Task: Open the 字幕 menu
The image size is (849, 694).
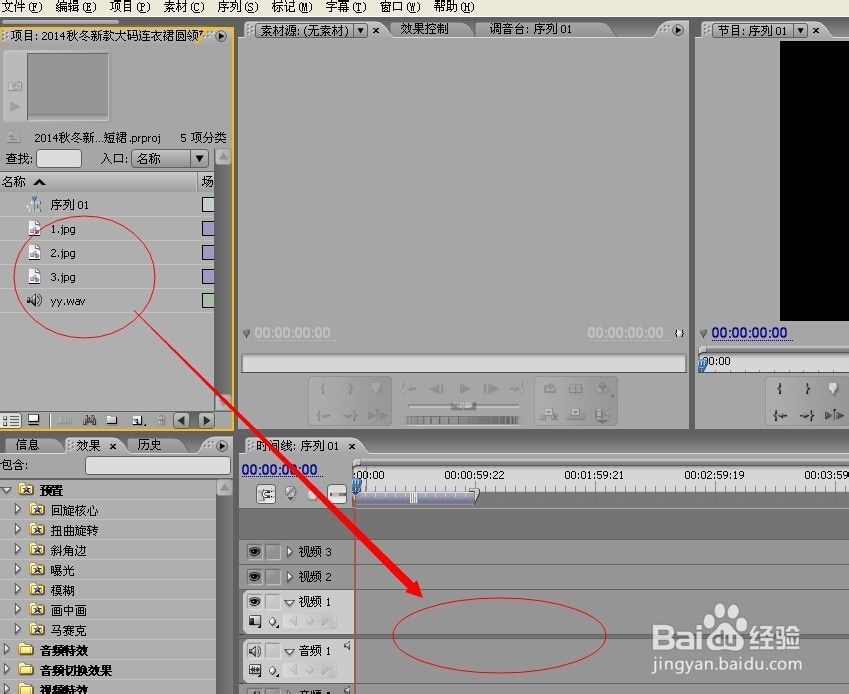Action: click(346, 7)
